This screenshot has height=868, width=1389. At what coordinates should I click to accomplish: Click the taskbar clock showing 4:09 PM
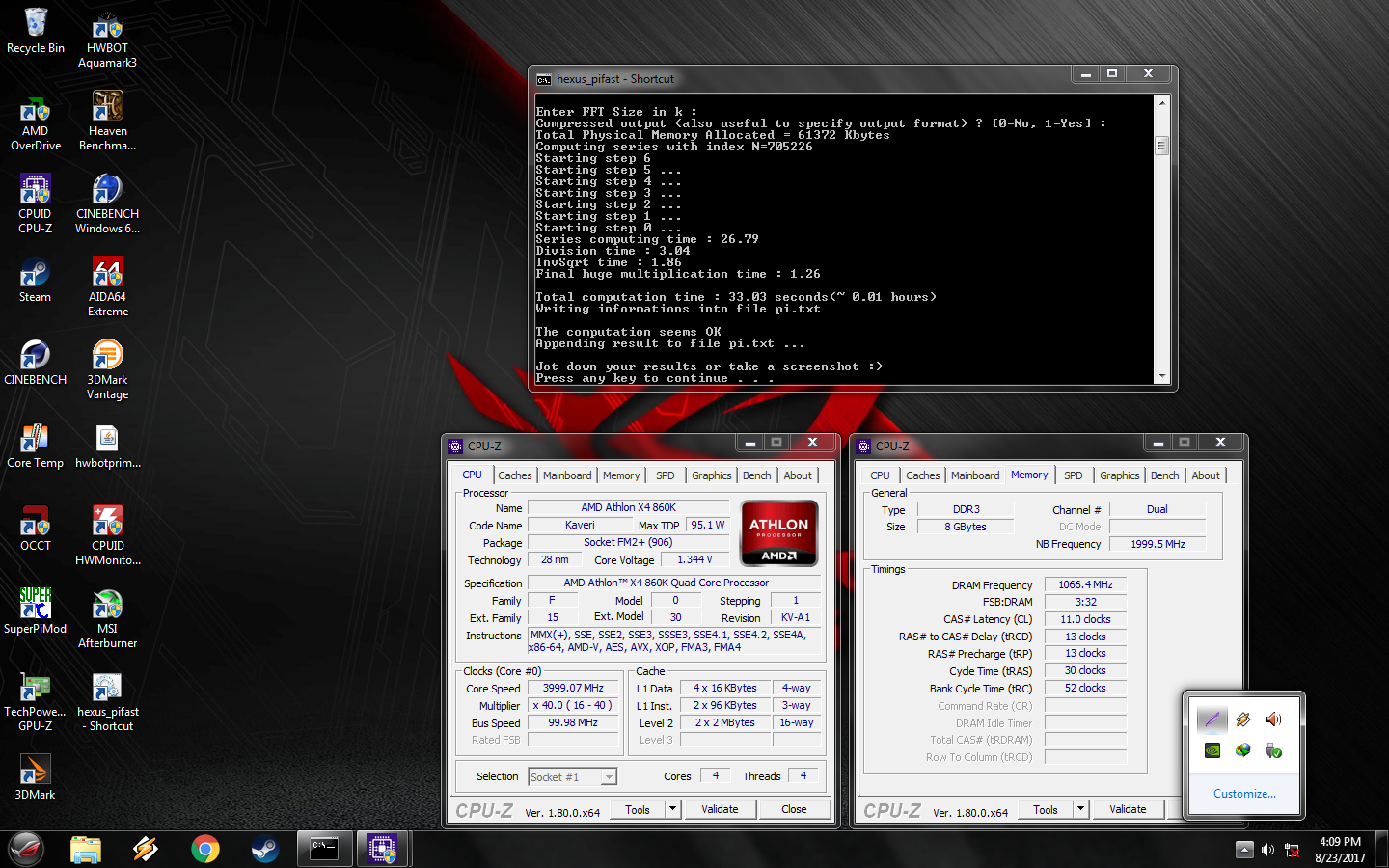coord(1340,850)
